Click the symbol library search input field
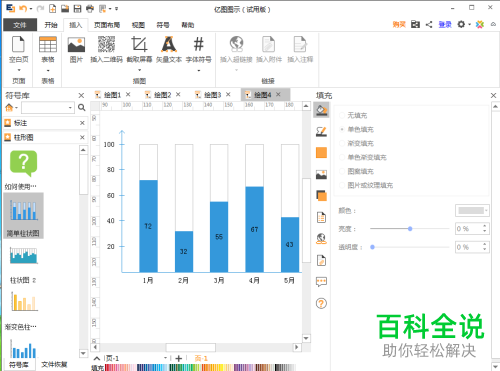Image resolution: width=500 pixels, height=371 pixels. click(45, 108)
